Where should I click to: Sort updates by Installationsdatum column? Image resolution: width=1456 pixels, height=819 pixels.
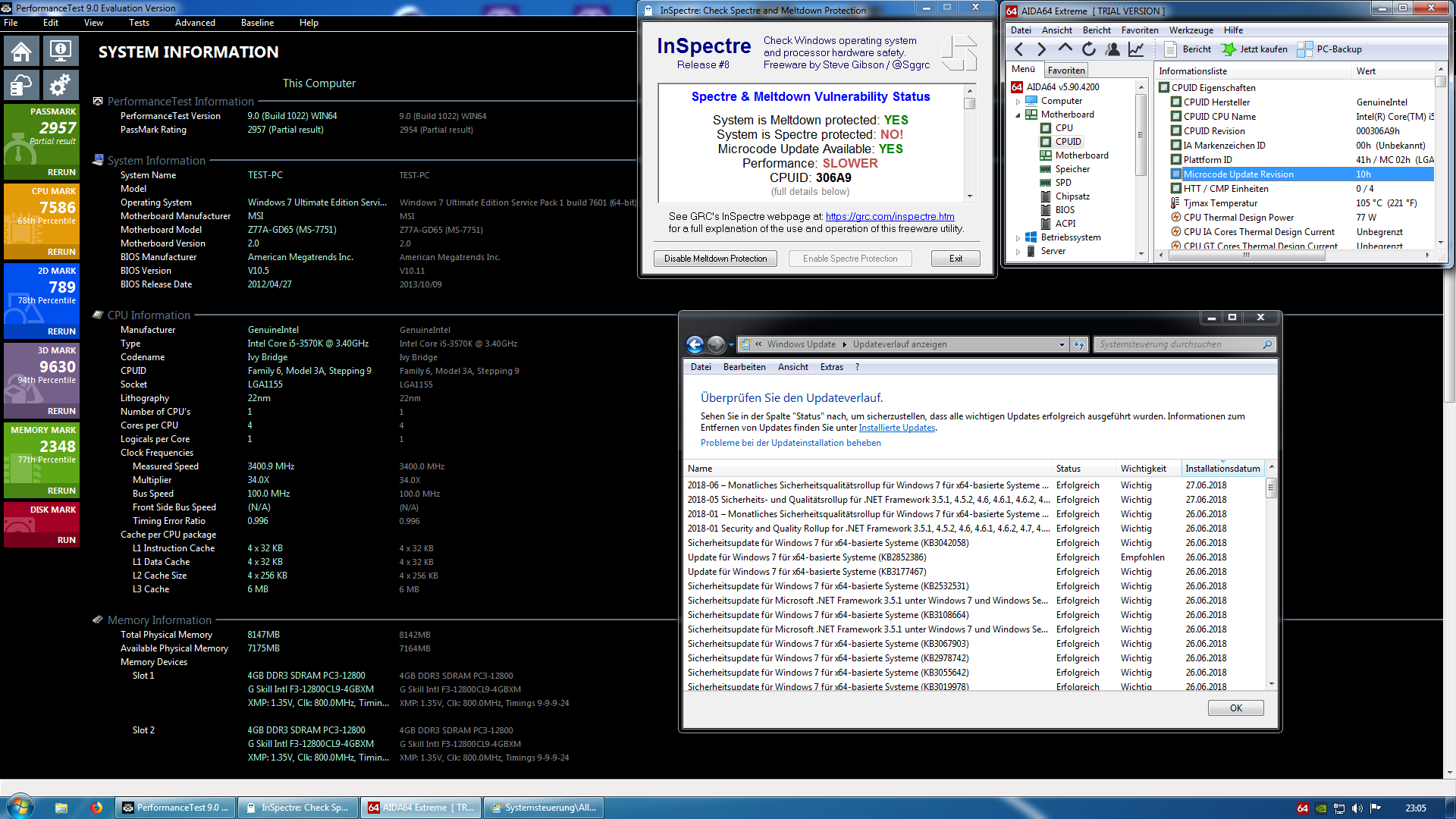[x=1222, y=469]
